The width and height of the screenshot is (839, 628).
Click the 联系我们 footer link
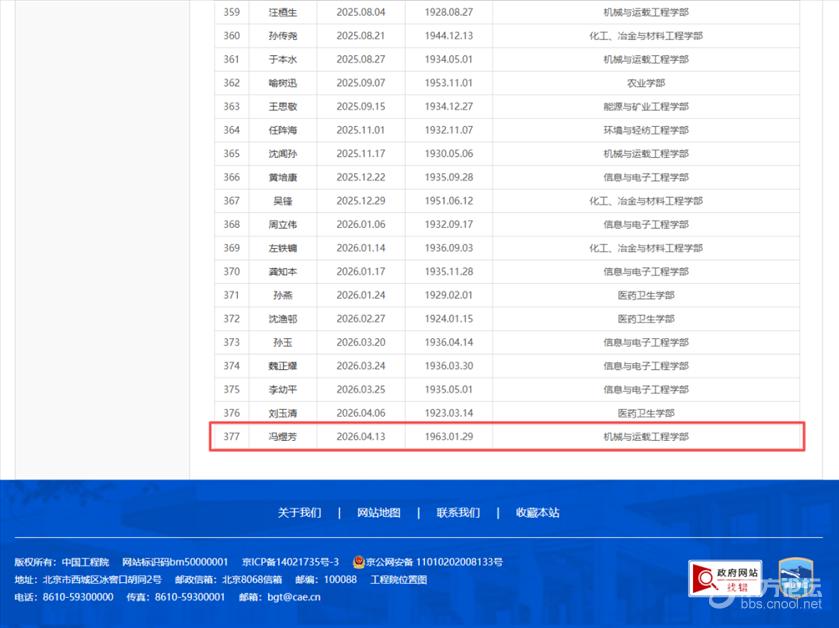pos(458,512)
